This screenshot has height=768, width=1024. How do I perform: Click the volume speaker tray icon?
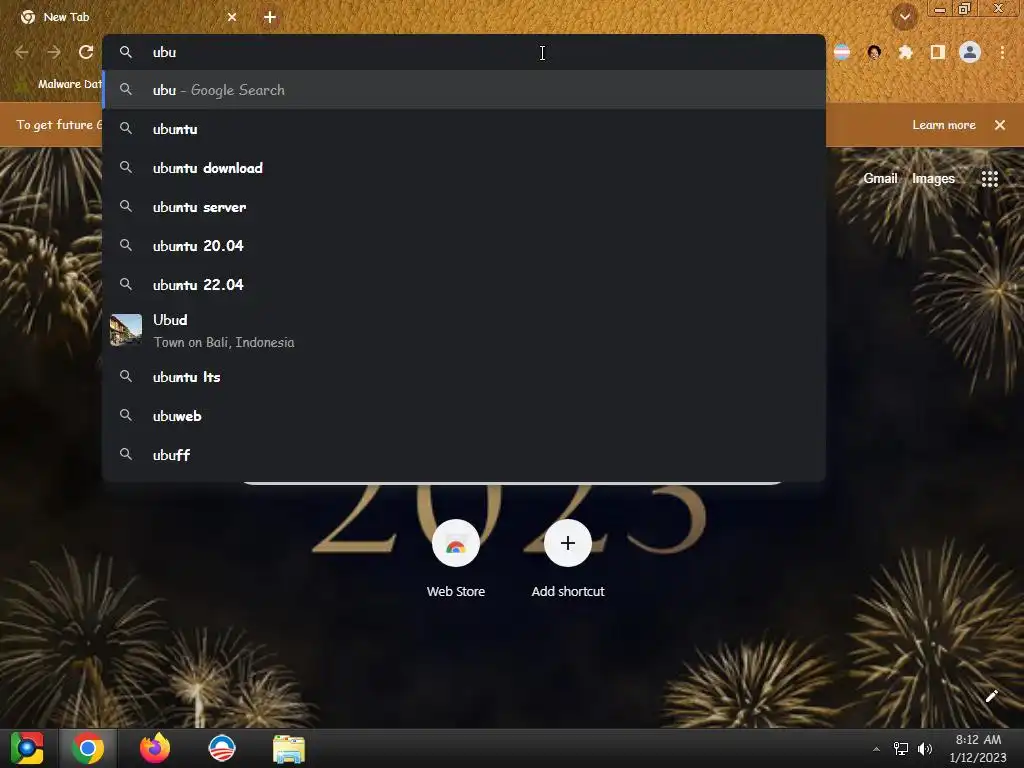click(x=925, y=749)
